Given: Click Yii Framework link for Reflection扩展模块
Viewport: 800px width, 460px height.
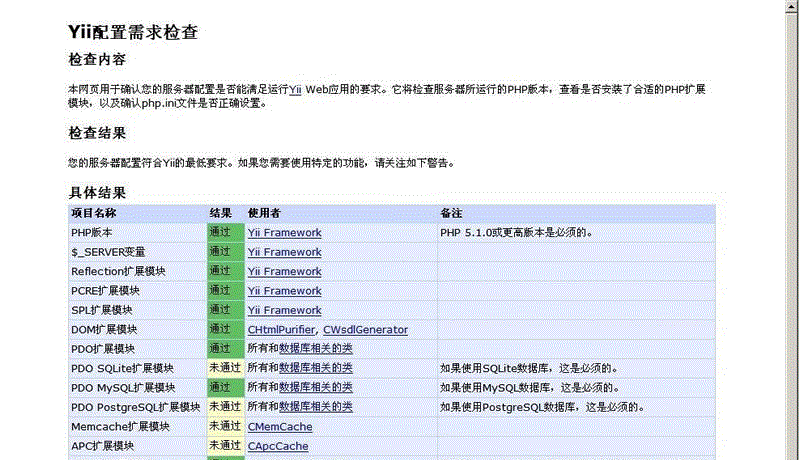Looking at the screenshot, I should click(x=284, y=271).
